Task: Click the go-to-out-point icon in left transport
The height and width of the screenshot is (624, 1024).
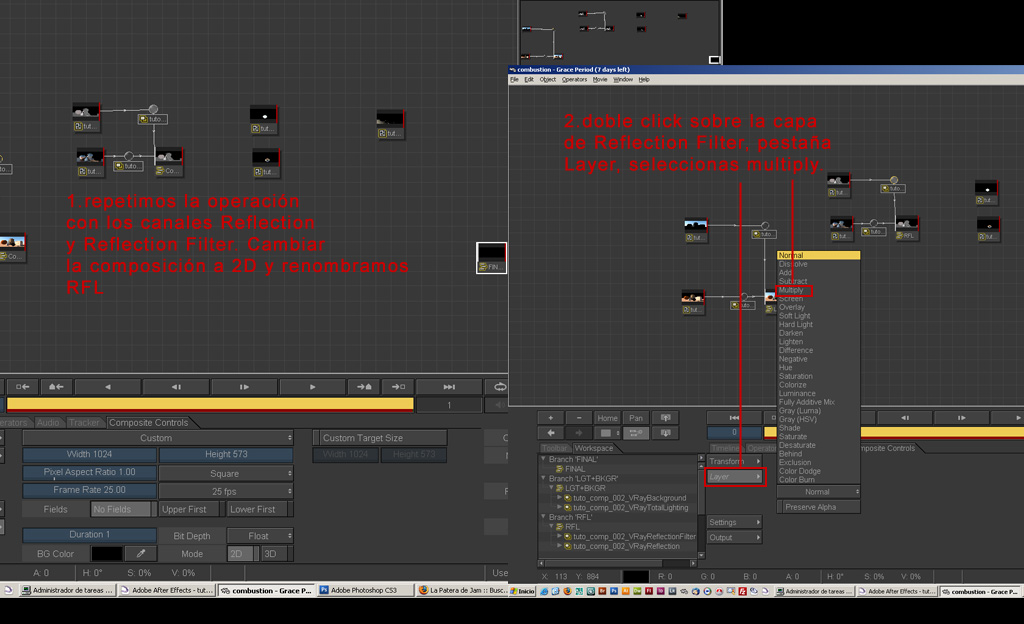Action: click(x=398, y=387)
